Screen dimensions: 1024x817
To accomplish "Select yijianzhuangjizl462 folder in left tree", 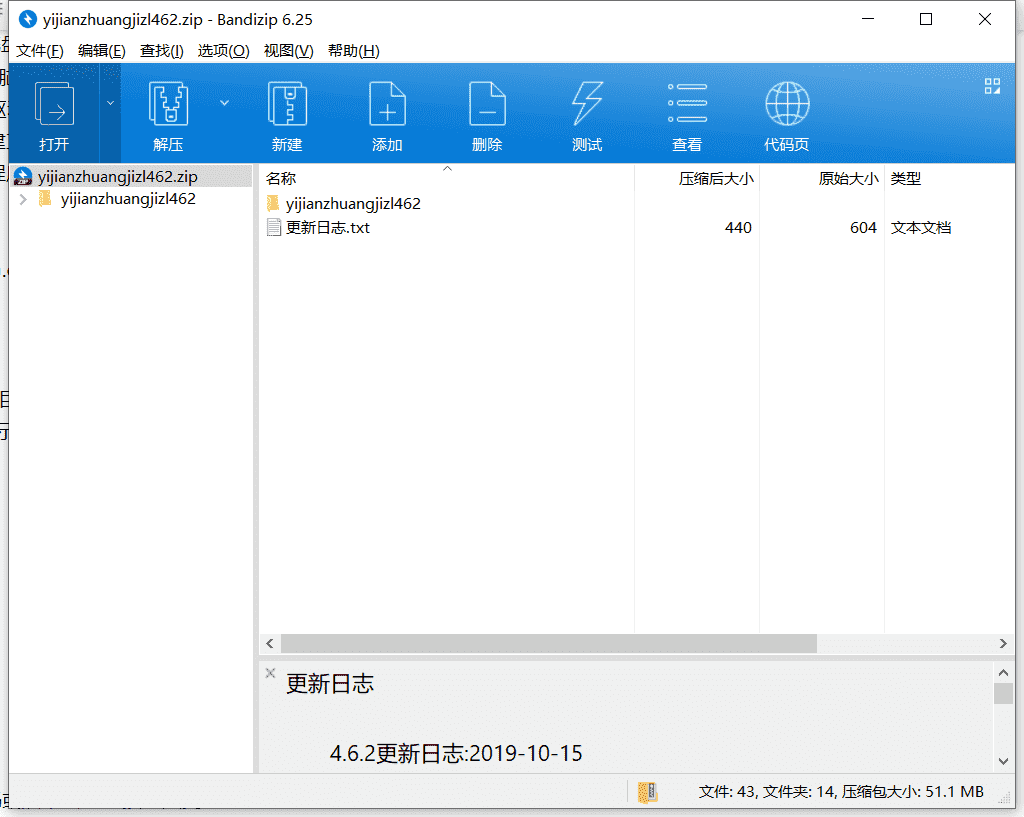I will tap(128, 199).
